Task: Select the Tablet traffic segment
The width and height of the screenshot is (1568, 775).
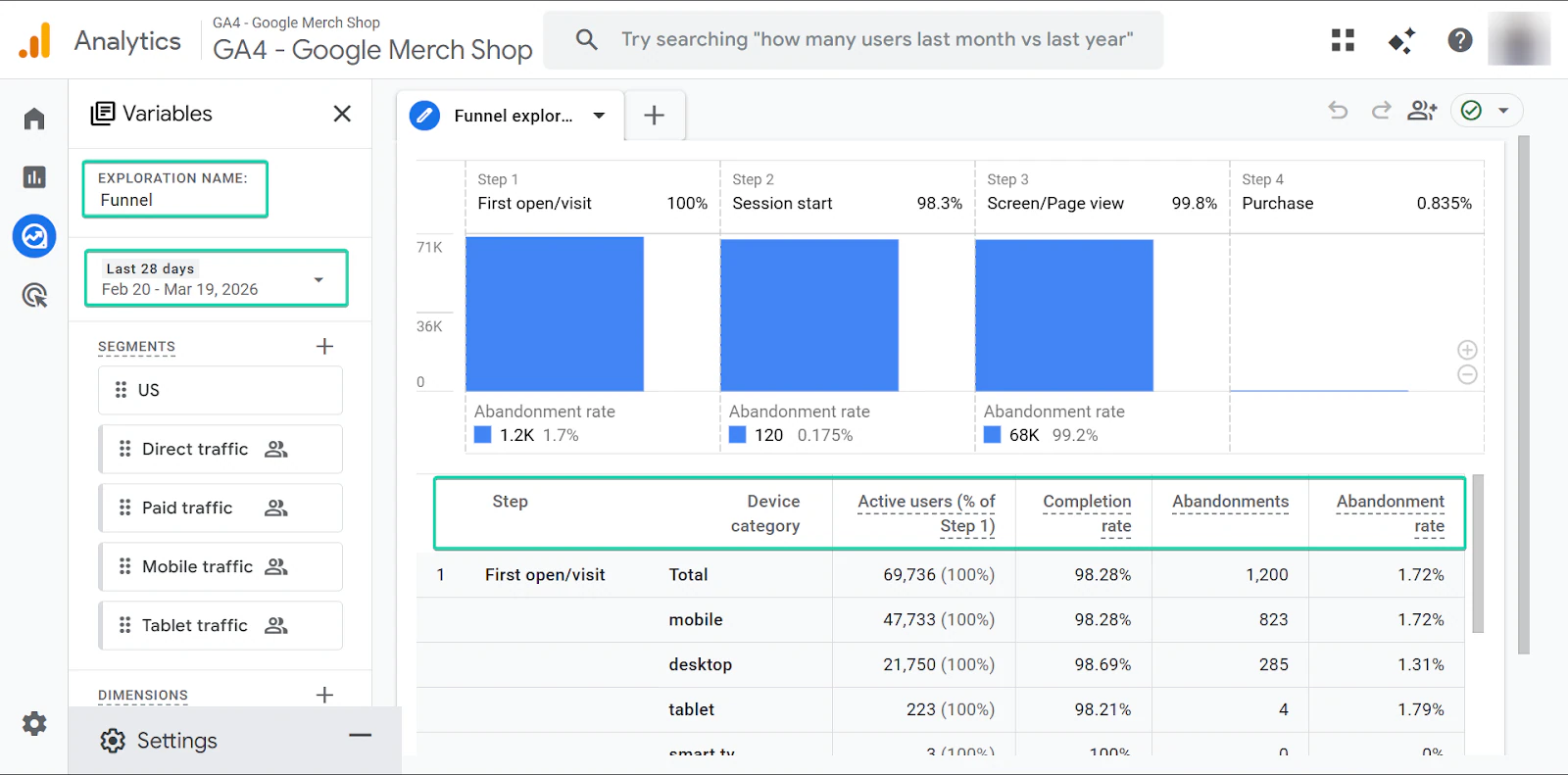Action: tap(220, 625)
